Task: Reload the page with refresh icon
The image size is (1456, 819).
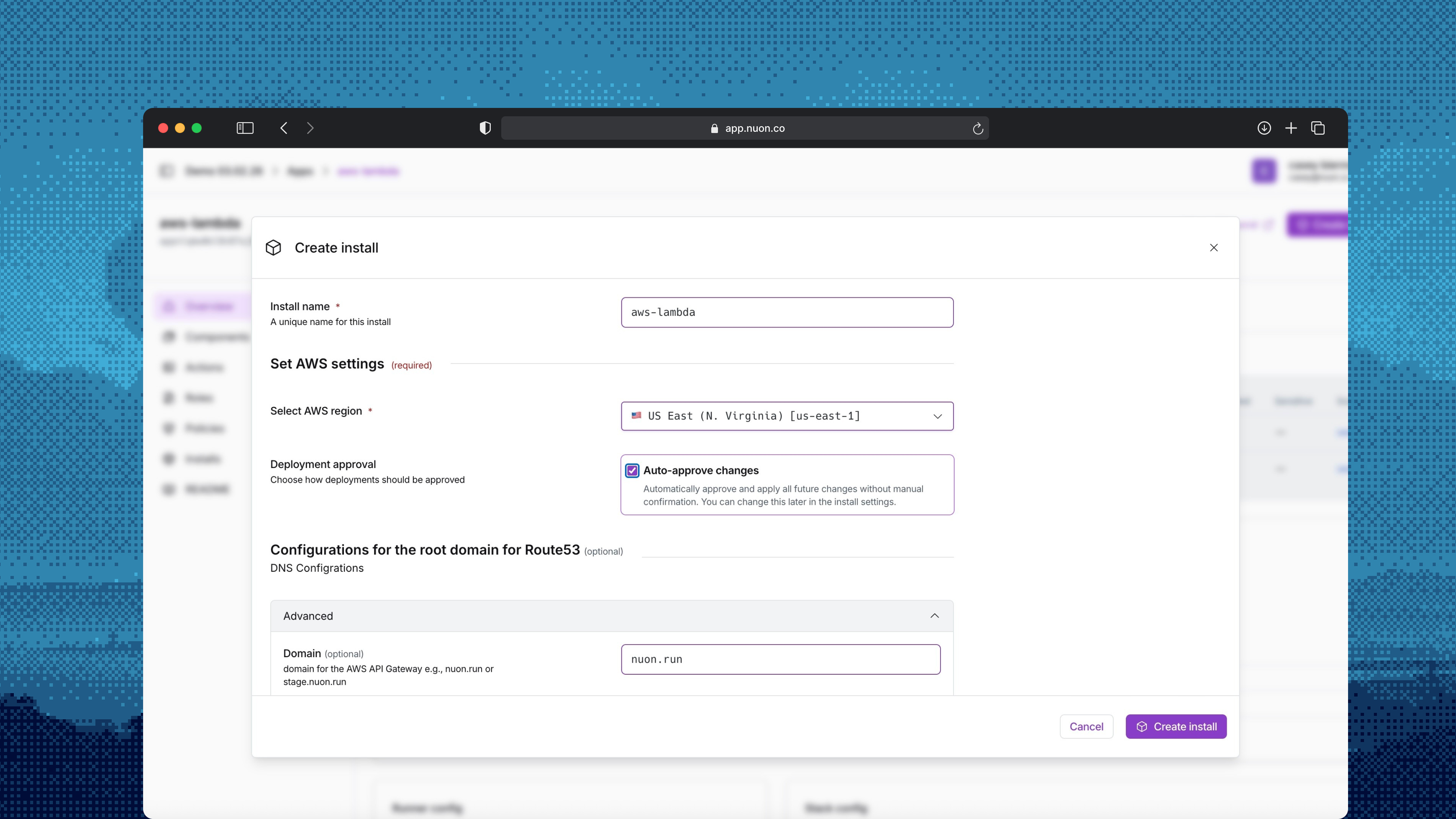Action: coord(978,129)
